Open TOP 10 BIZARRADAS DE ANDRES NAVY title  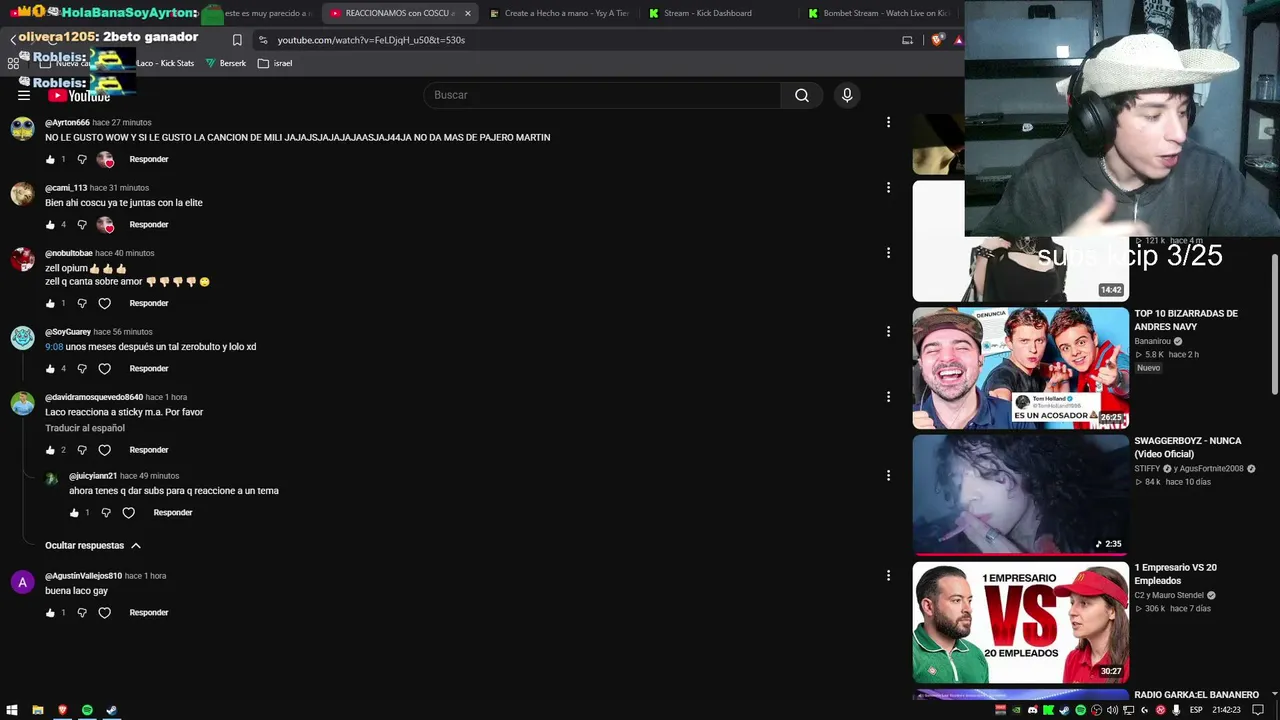click(x=1186, y=319)
